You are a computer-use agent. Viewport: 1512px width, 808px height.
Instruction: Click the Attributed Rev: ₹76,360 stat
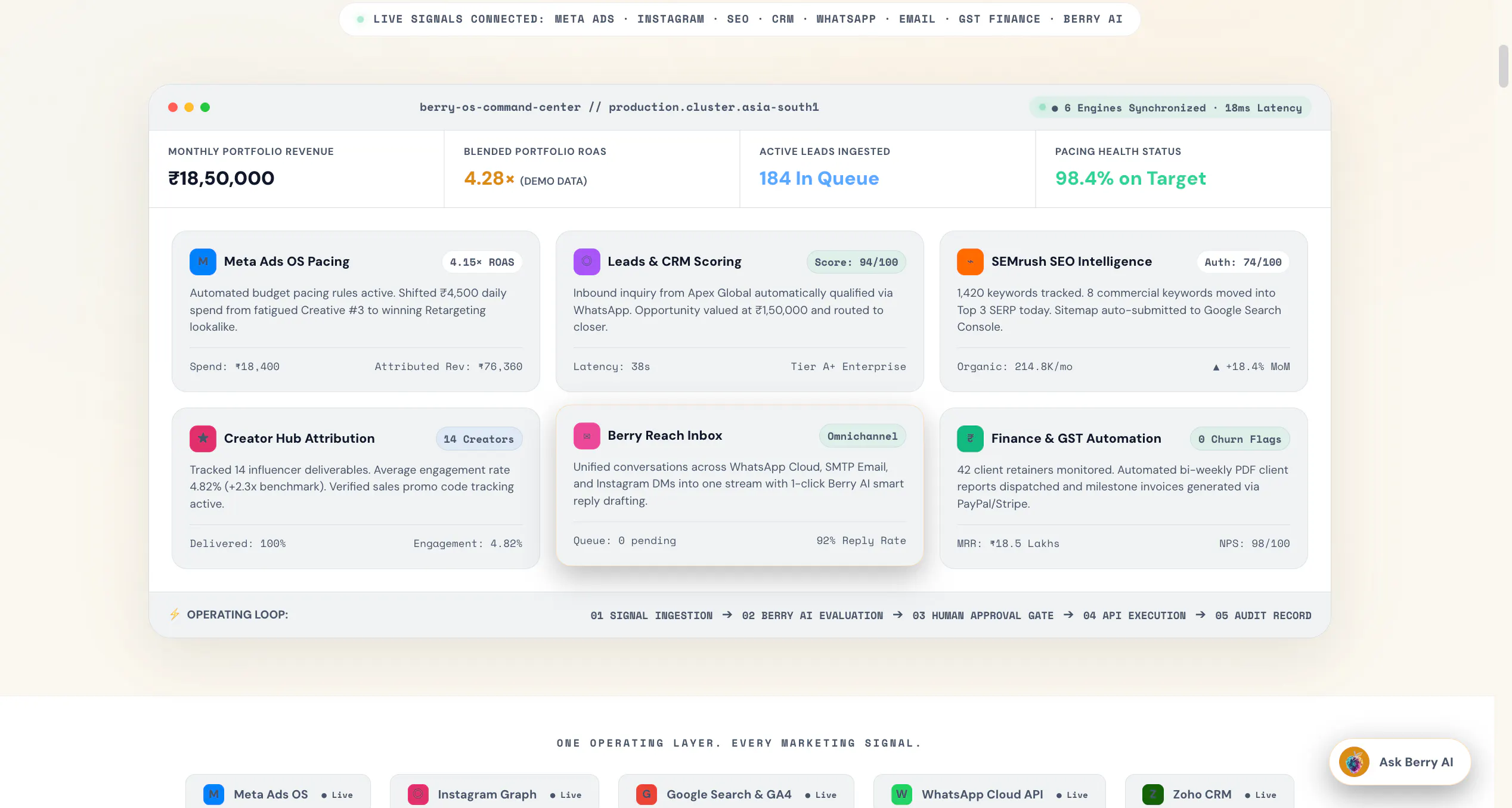(x=448, y=366)
